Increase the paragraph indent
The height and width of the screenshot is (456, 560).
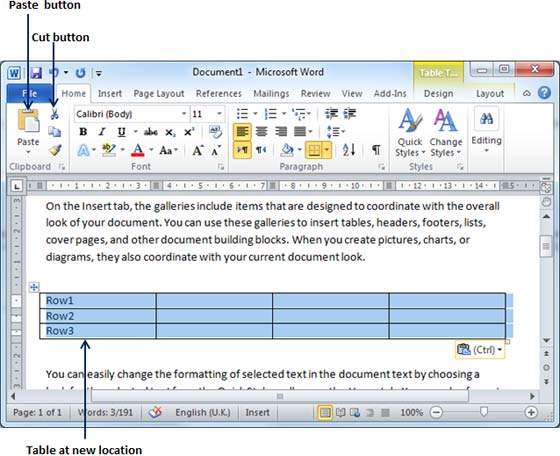(350, 114)
